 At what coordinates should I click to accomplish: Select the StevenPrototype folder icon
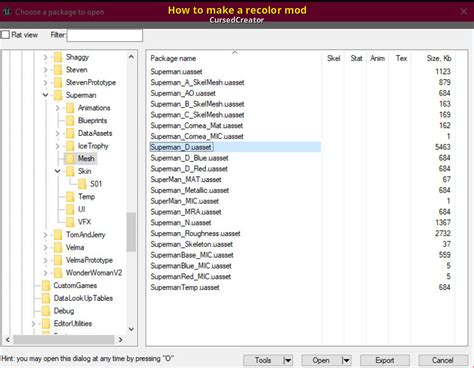click(58, 83)
